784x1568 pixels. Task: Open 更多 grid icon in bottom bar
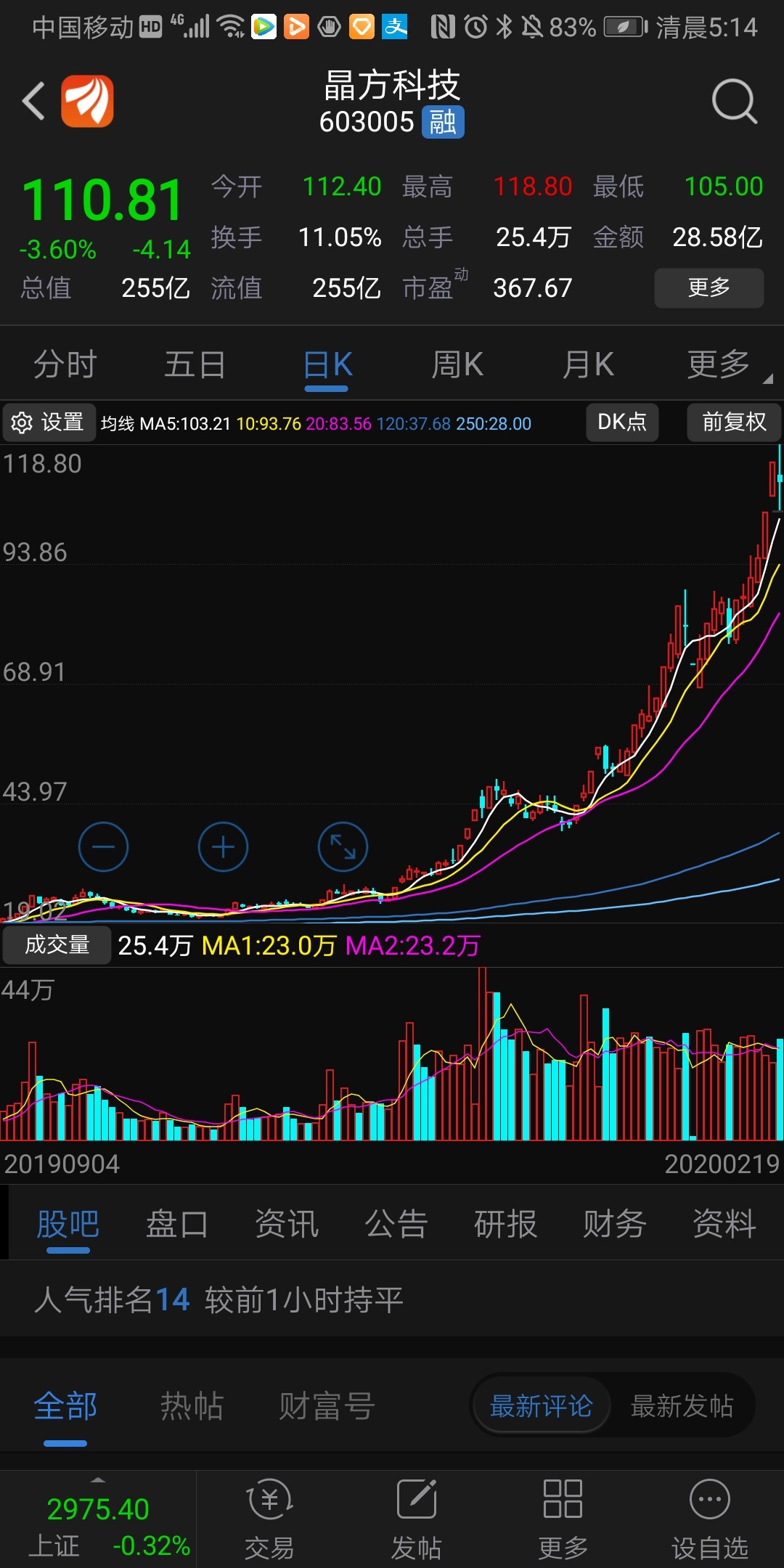[x=563, y=1519]
